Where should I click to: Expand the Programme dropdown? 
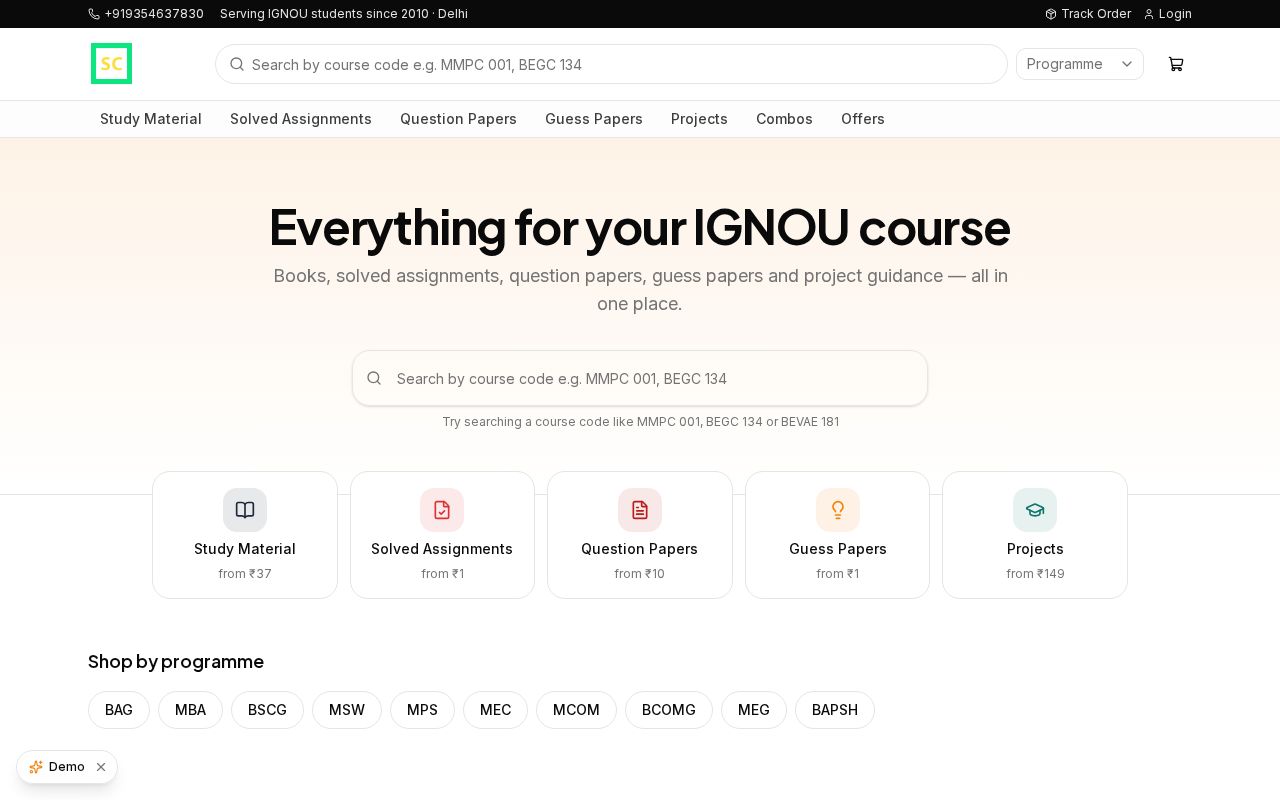point(1080,64)
